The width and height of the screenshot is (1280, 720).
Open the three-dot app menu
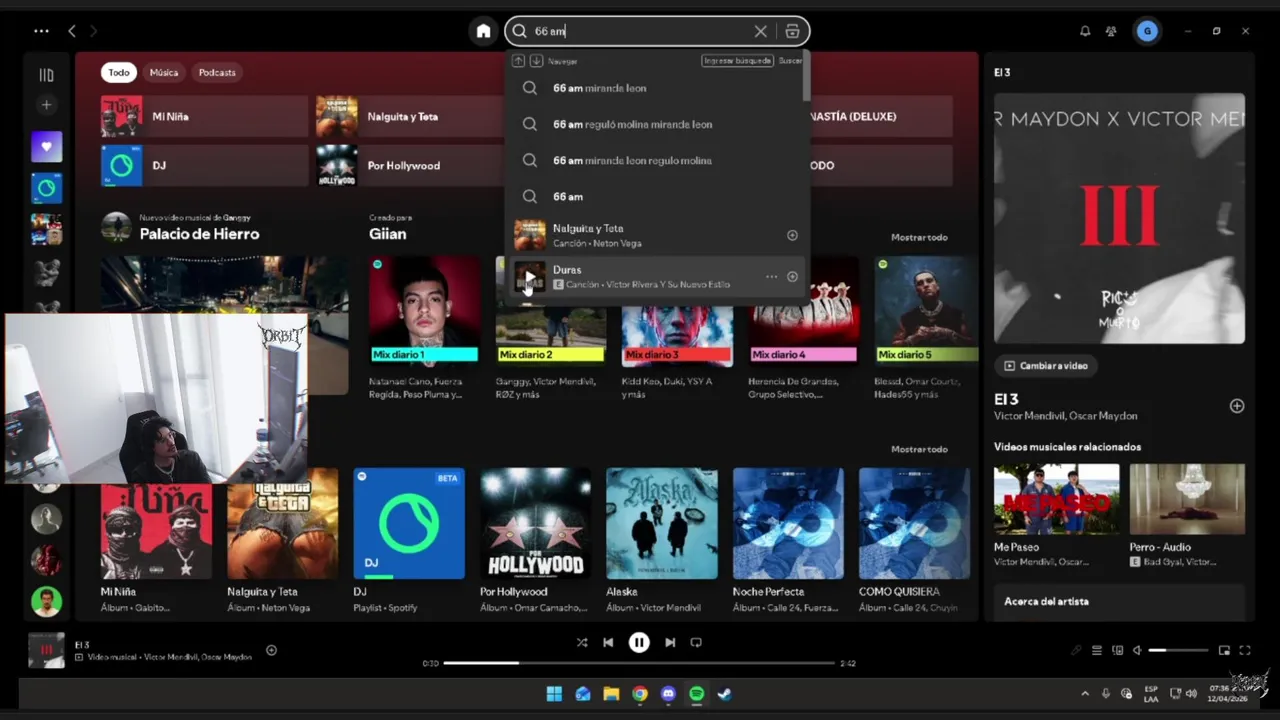[41, 31]
